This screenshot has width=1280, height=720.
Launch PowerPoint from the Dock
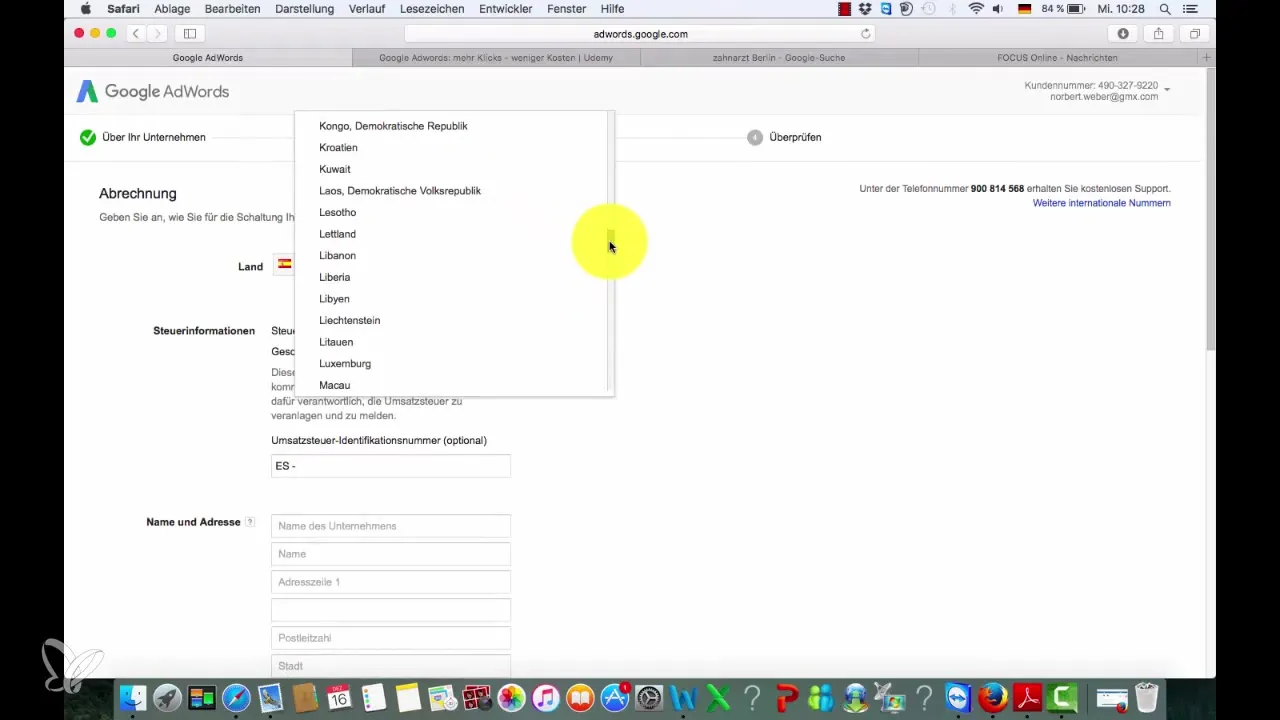(787, 697)
